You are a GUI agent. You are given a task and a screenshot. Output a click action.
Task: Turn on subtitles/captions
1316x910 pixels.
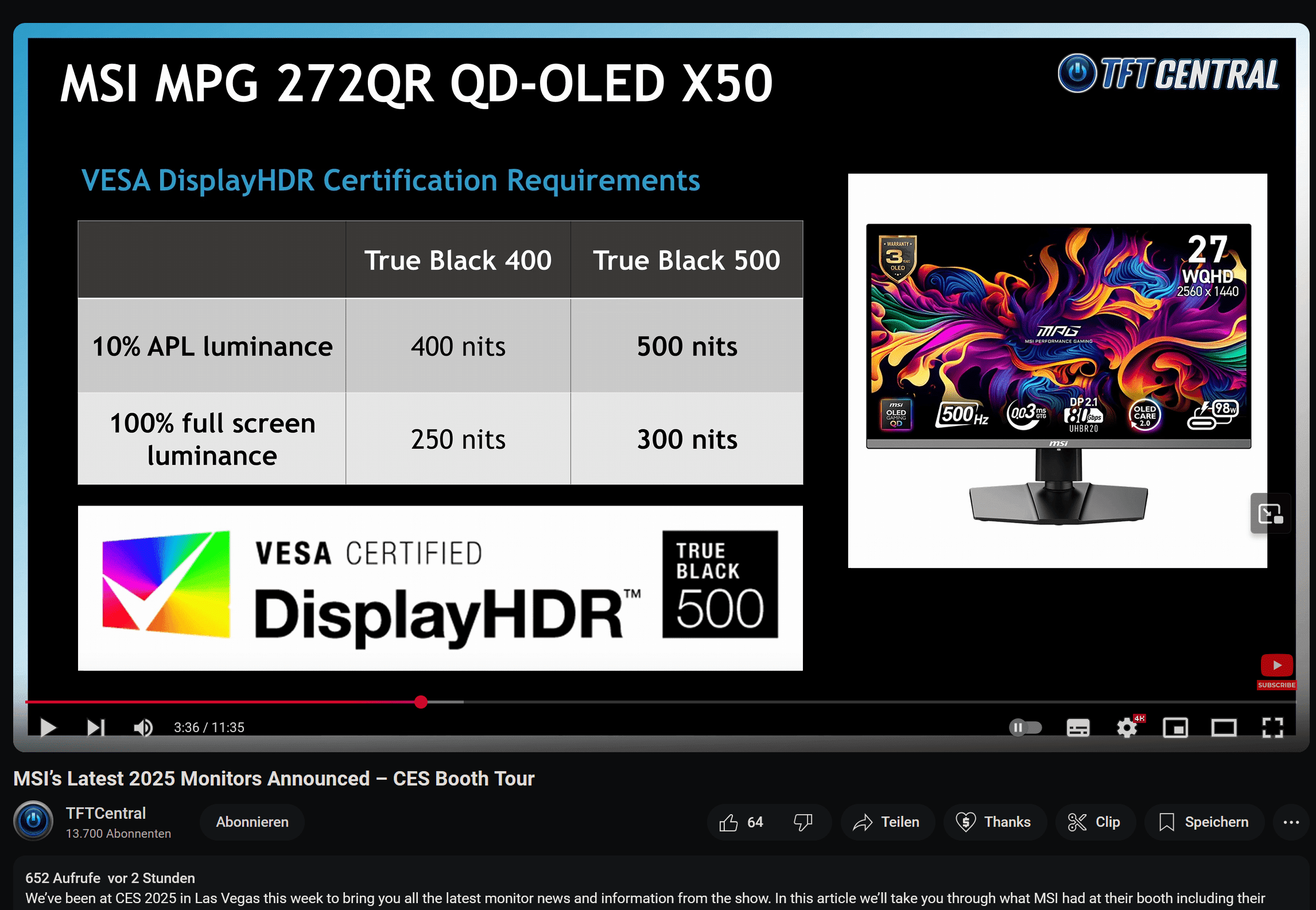pyautogui.click(x=1078, y=728)
